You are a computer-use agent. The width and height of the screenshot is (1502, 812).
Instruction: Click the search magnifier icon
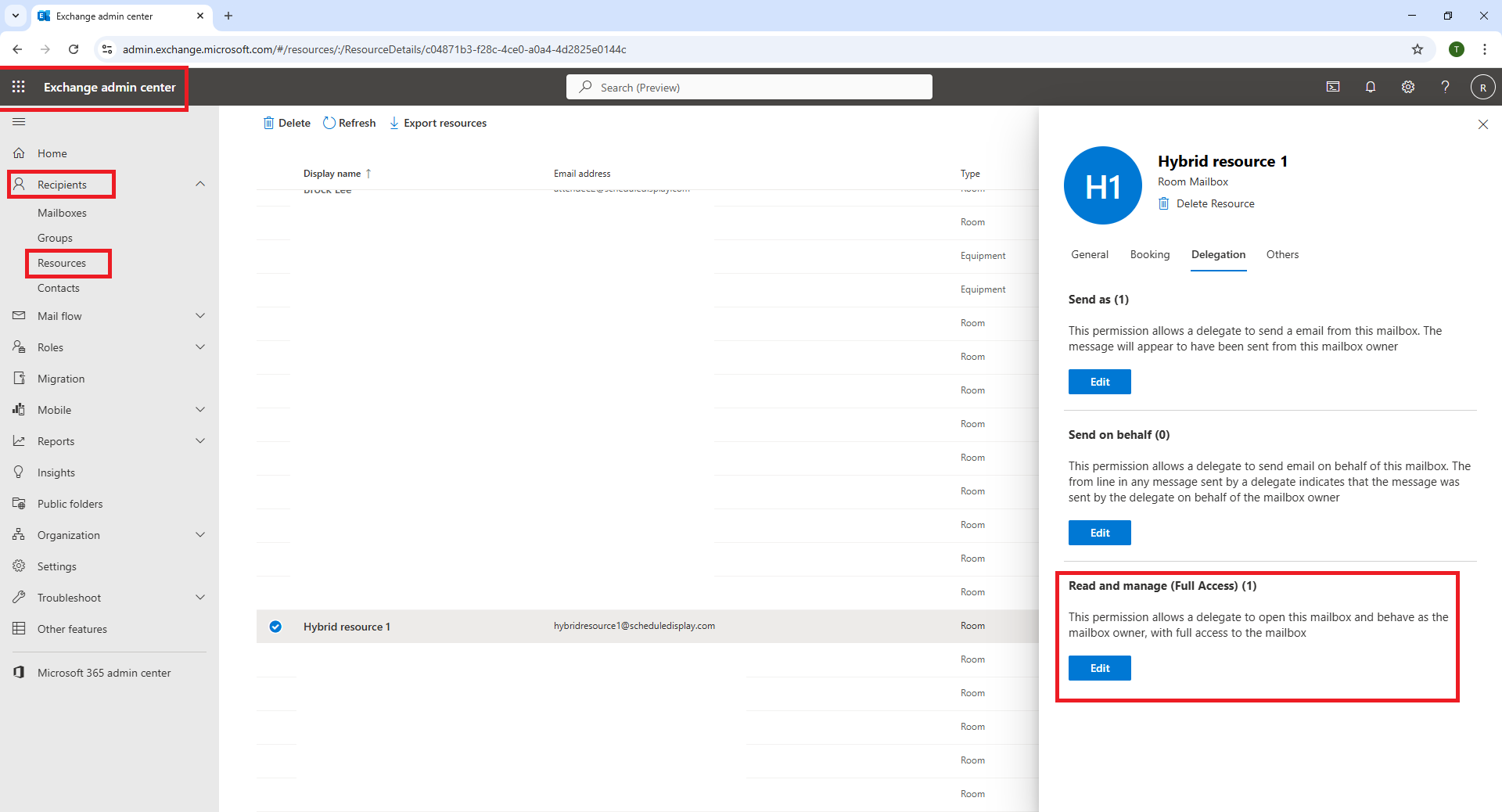585,87
